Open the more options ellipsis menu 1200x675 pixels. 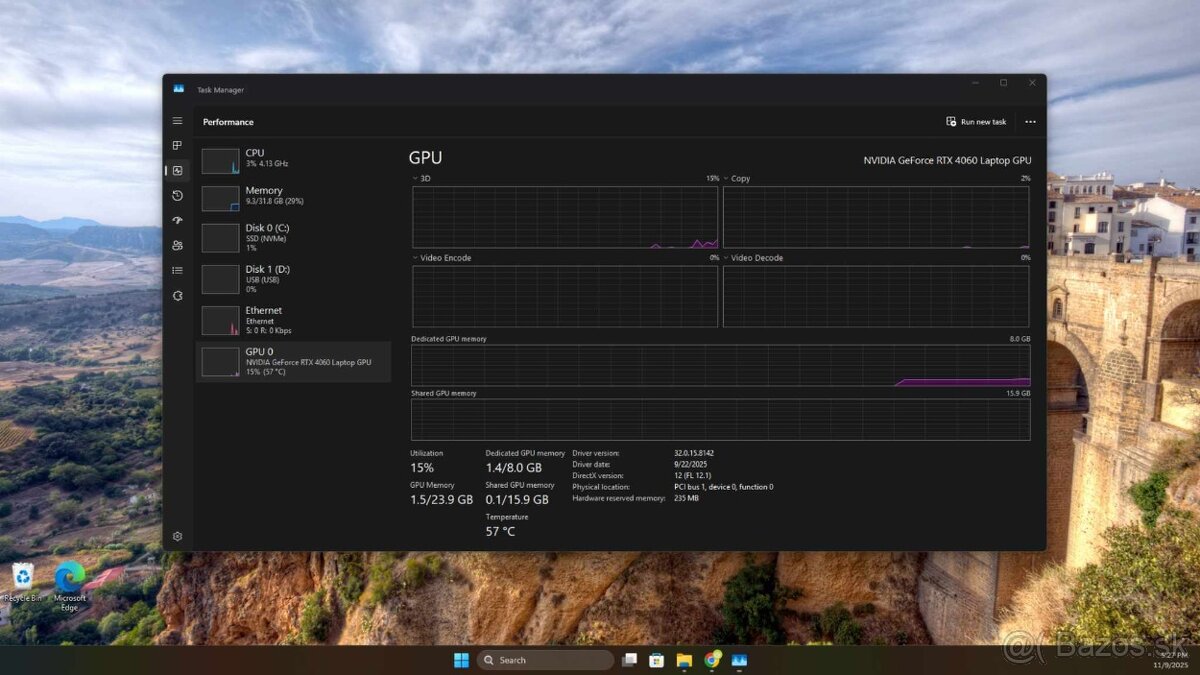(x=1031, y=121)
